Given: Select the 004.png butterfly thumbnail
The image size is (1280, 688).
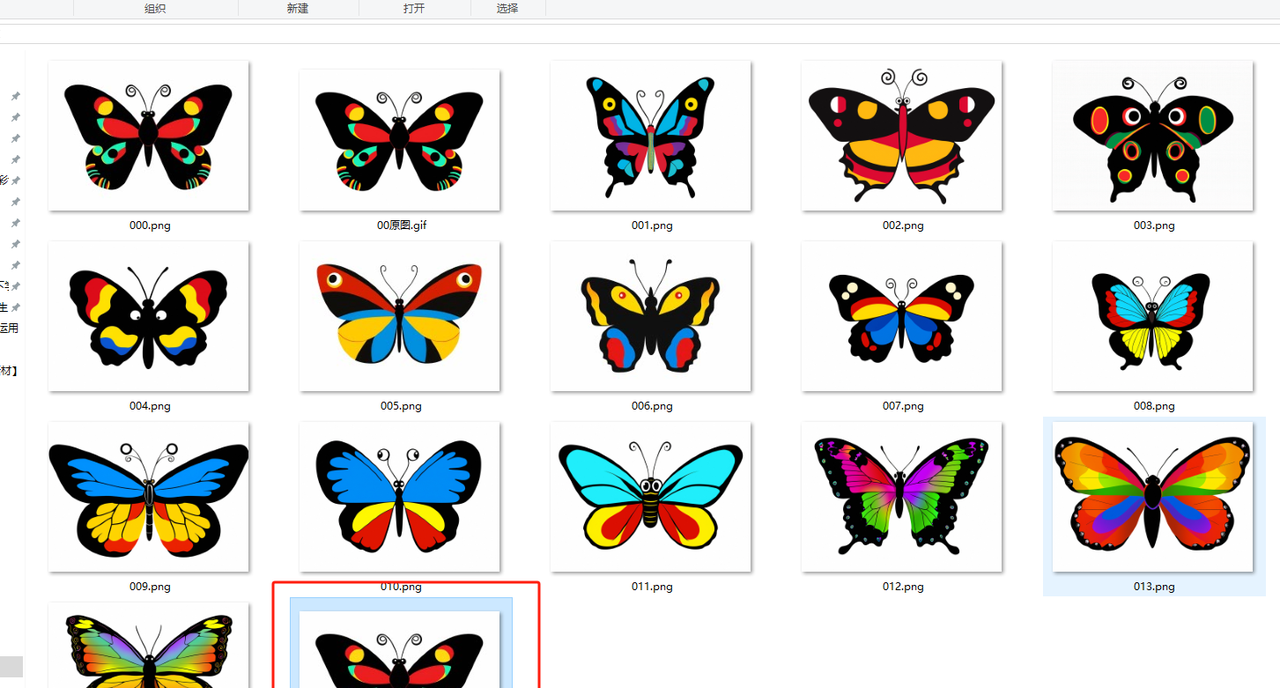Looking at the screenshot, I should pyautogui.click(x=149, y=316).
